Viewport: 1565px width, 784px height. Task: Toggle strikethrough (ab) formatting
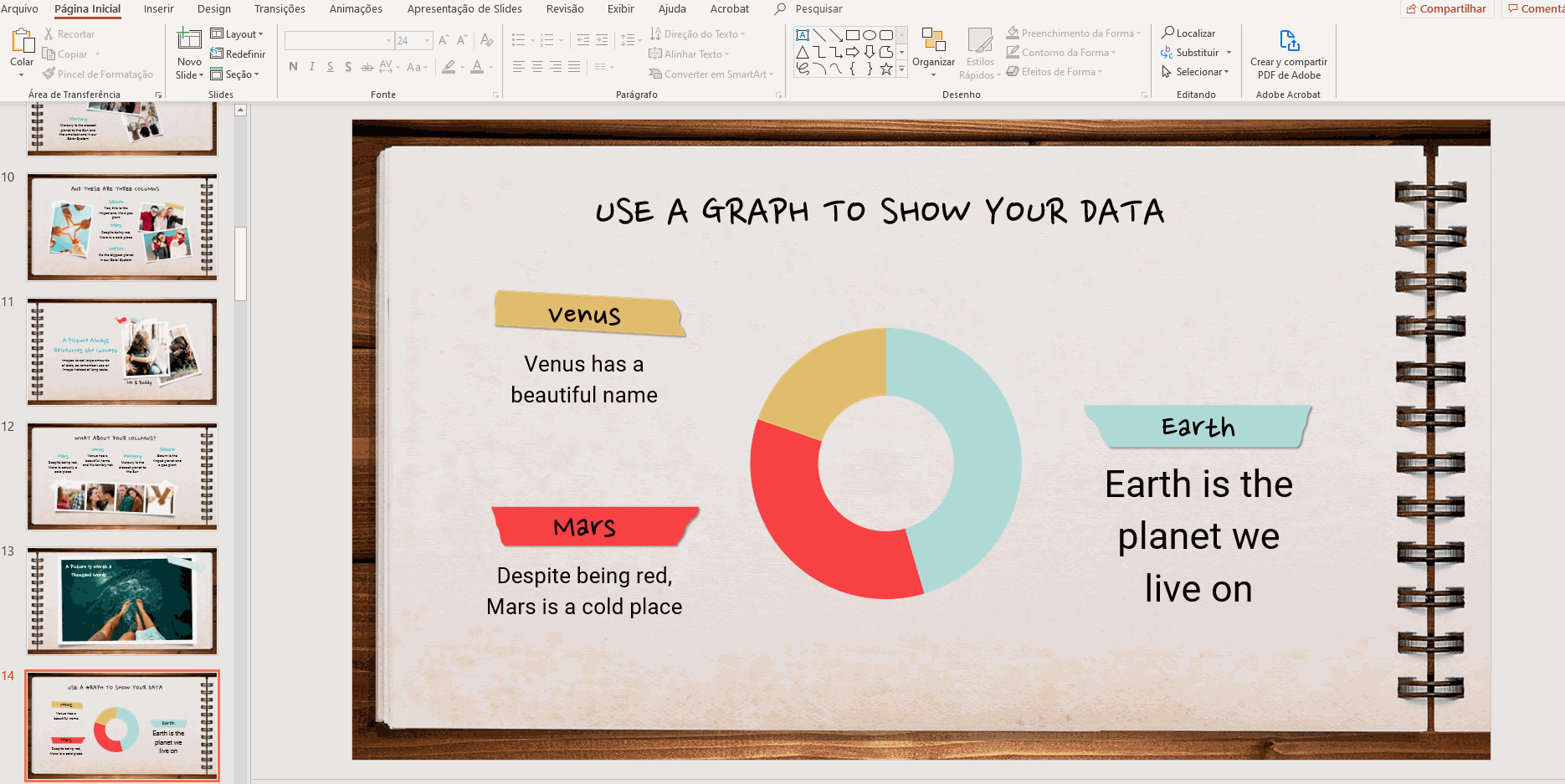(x=367, y=67)
